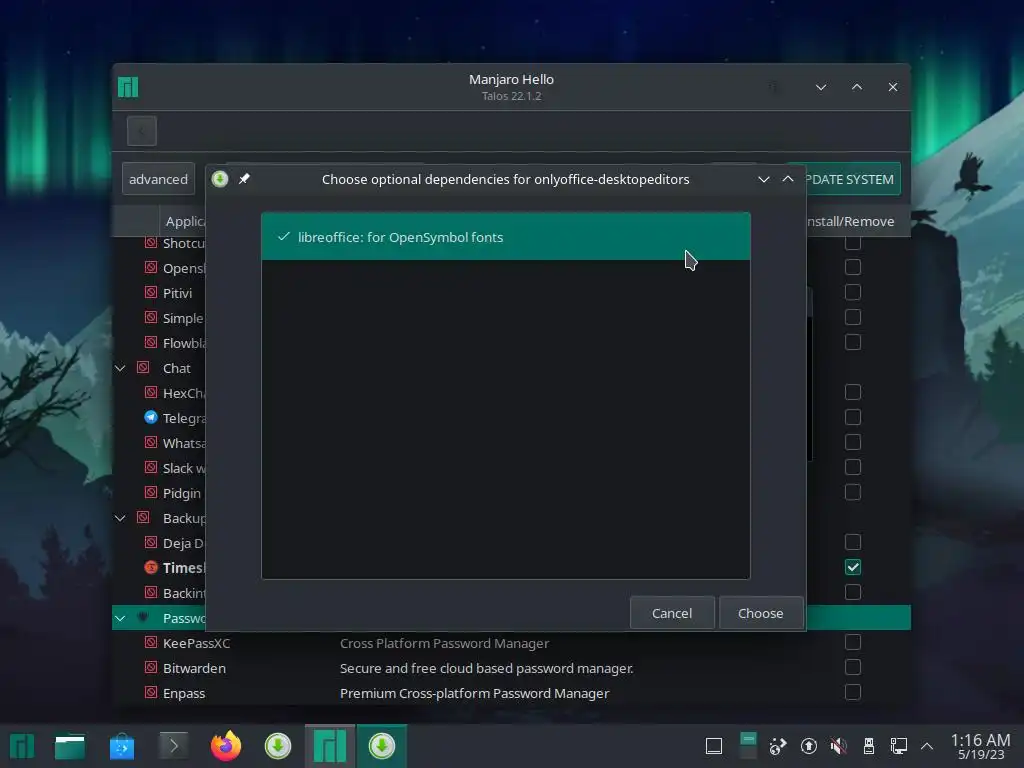
Task: Switch to Manjaro Hello taskbar entry
Action: tap(330, 746)
